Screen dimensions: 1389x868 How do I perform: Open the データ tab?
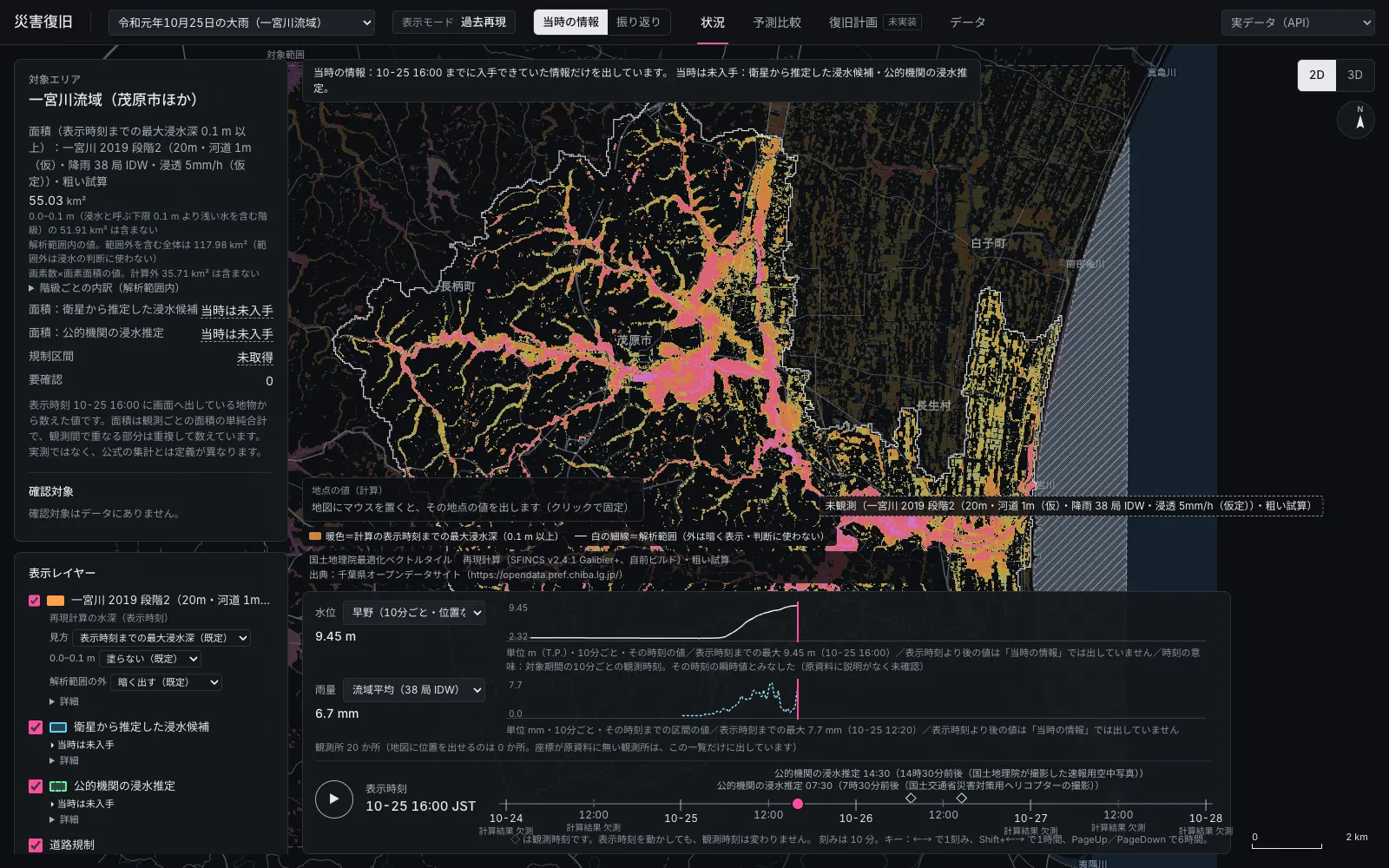tap(967, 23)
